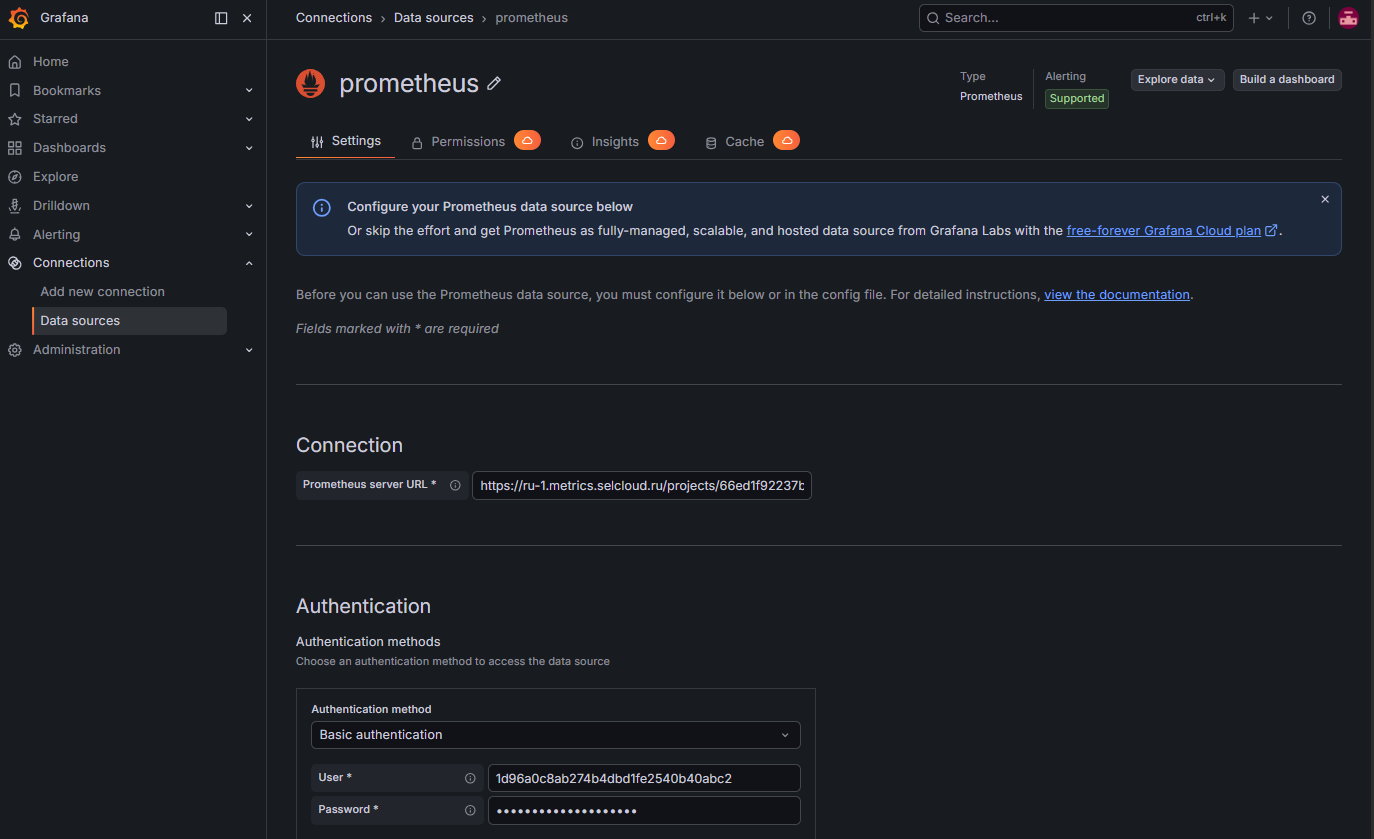
Task: Click info icon next to User field
Action: pos(470,778)
